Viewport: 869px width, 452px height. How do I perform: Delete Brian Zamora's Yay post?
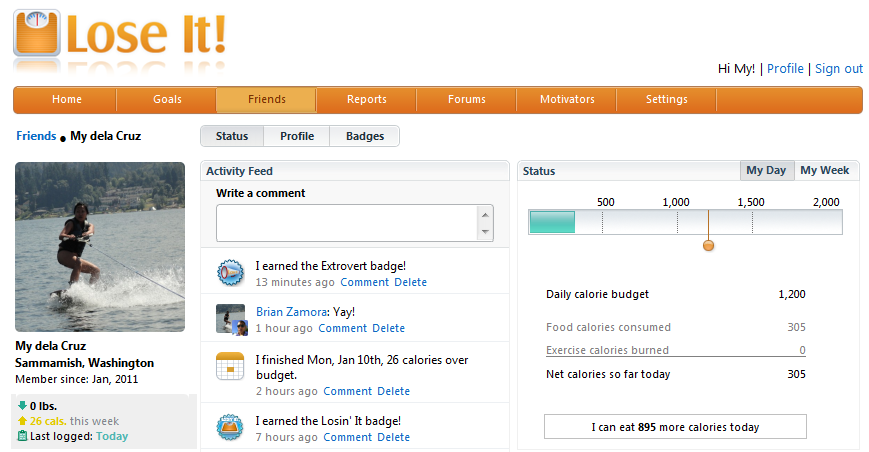coord(389,328)
